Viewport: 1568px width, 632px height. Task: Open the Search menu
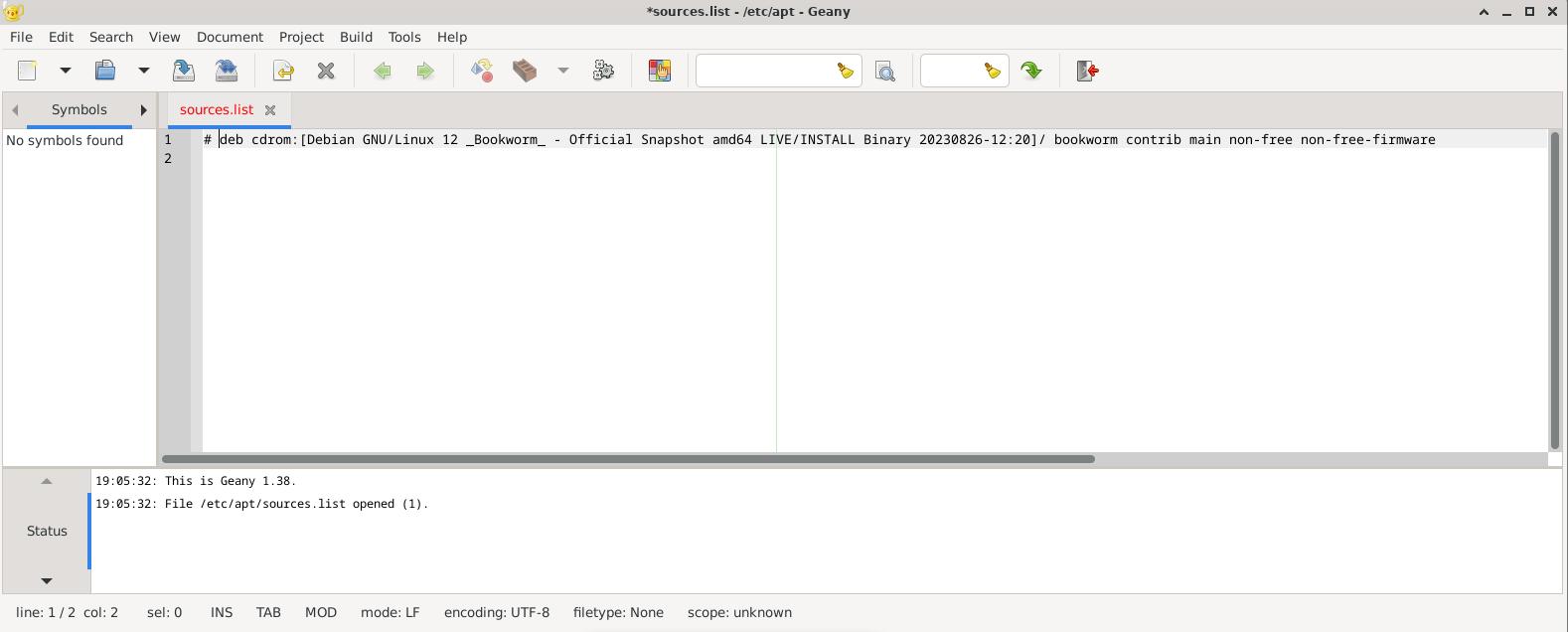coord(111,37)
